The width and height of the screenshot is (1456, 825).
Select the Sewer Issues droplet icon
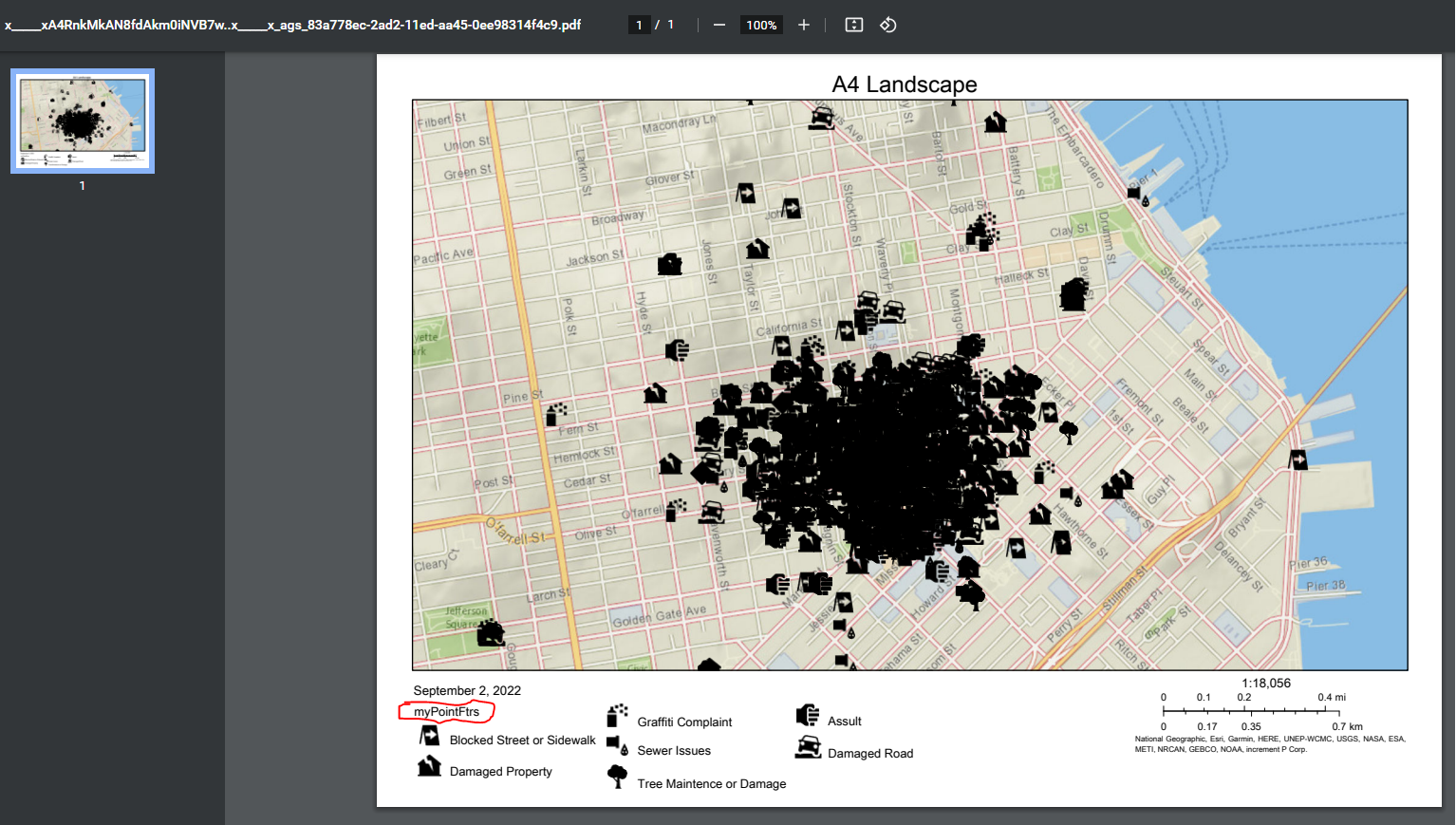pyautogui.click(x=618, y=746)
